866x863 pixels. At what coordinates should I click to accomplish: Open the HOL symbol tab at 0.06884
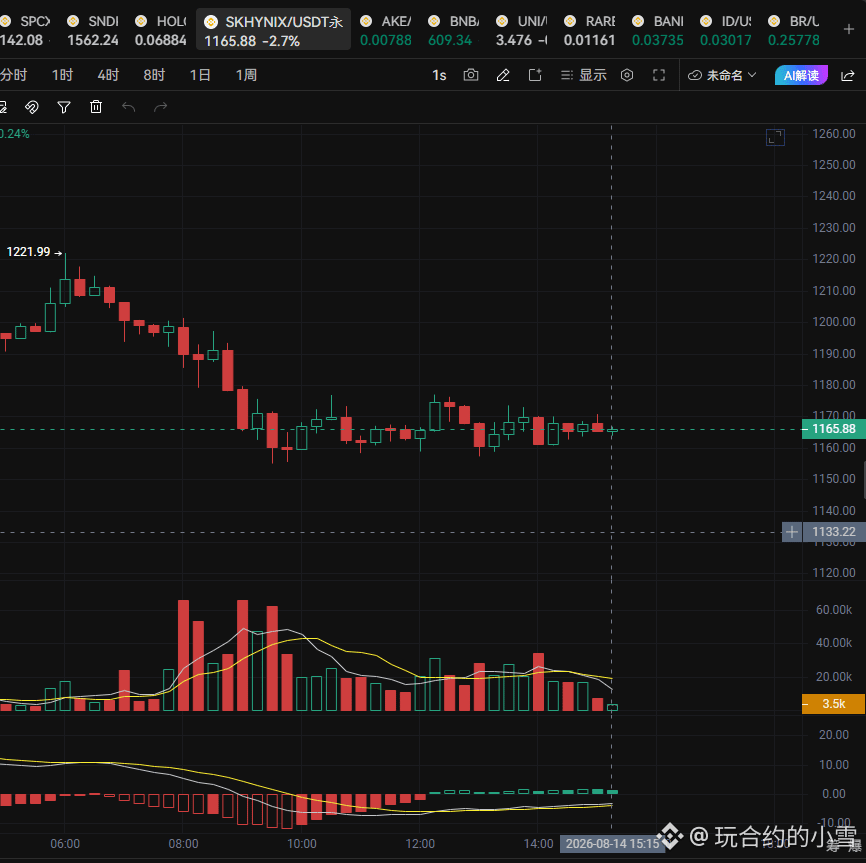click(x=161, y=30)
